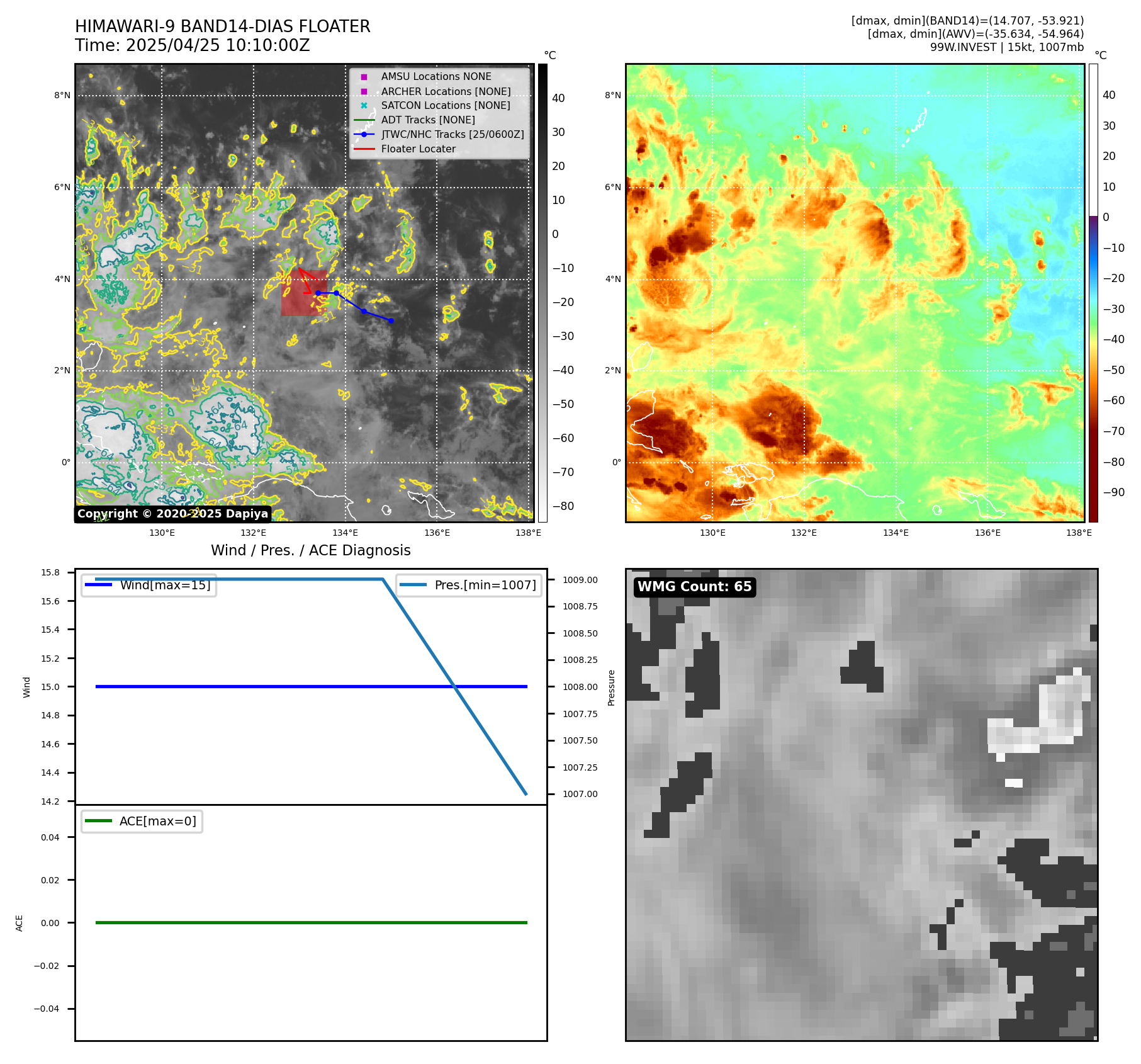Click the easternmost blue JTWC track point

(x=391, y=320)
